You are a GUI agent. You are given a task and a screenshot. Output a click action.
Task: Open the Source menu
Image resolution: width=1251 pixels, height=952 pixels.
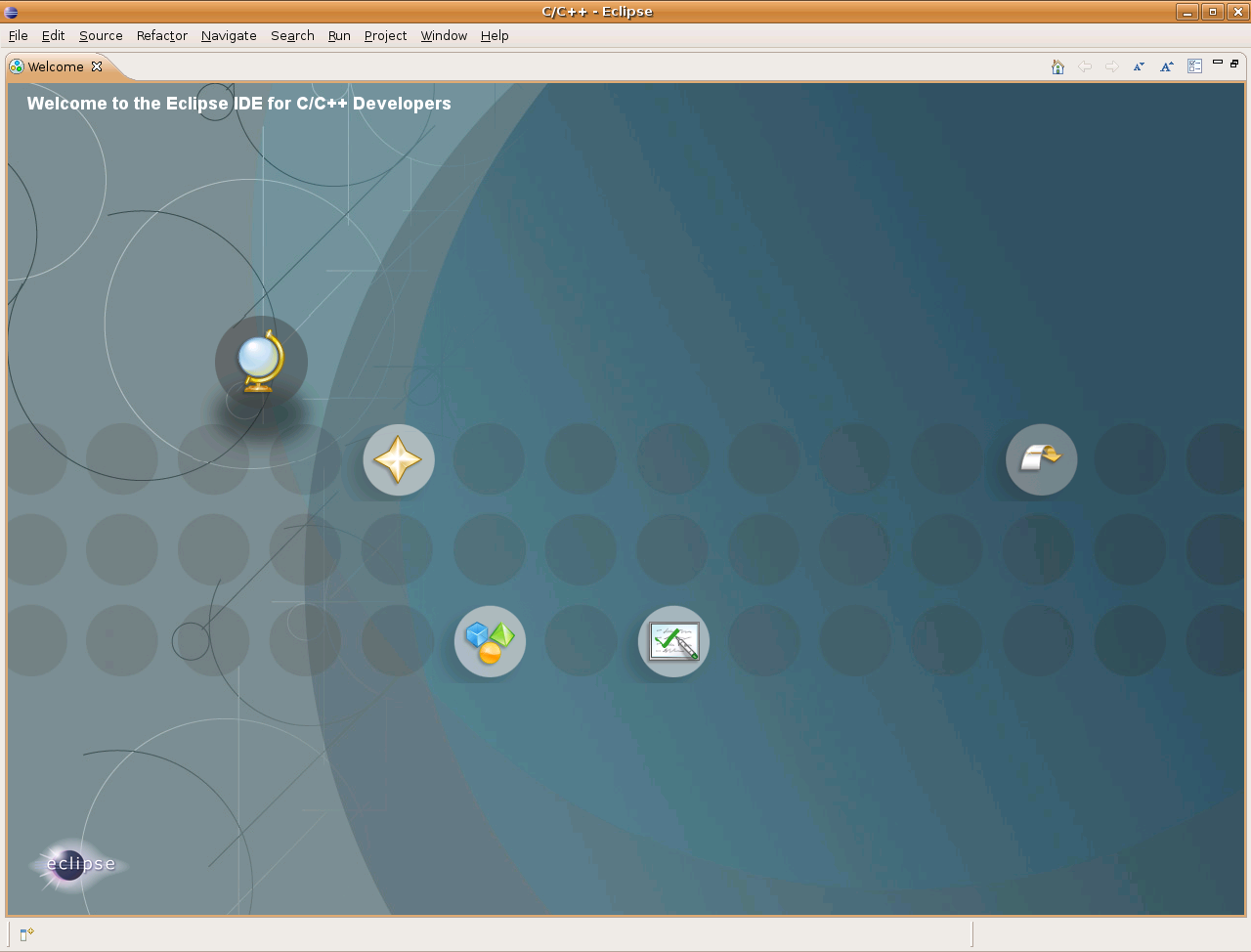click(101, 35)
